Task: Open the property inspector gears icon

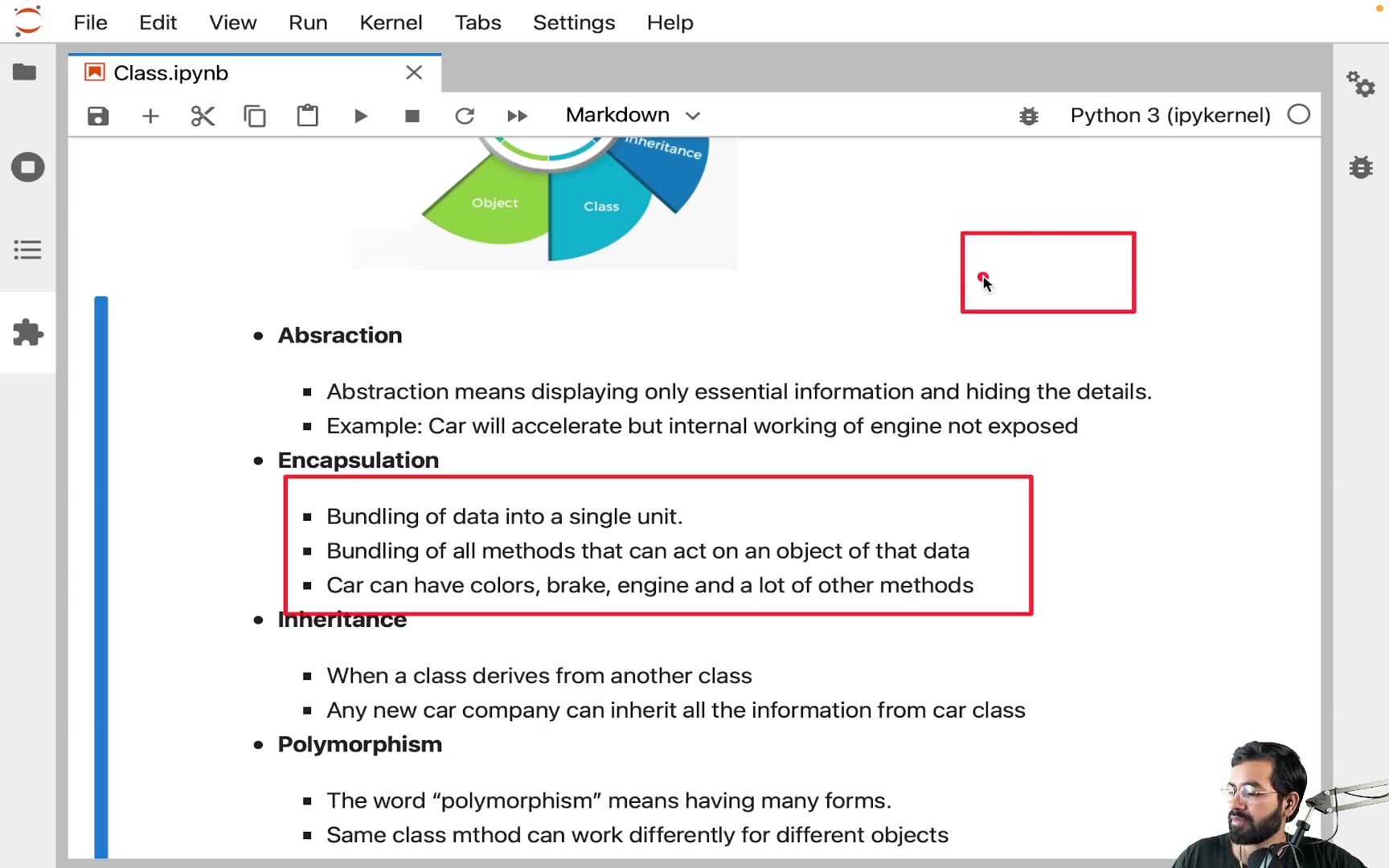Action: point(1361,84)
